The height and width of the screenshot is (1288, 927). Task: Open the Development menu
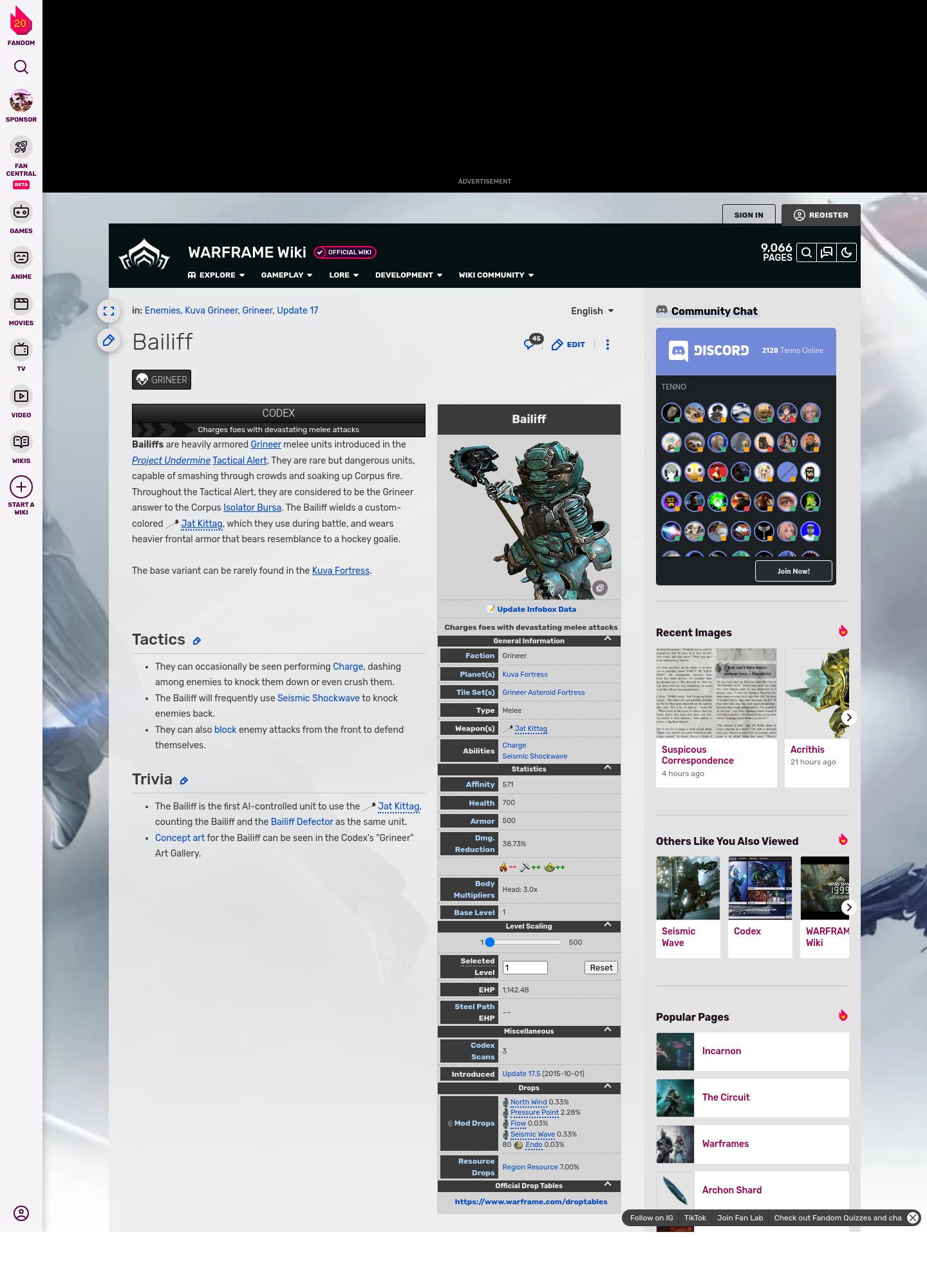click(x=409, y=275)
